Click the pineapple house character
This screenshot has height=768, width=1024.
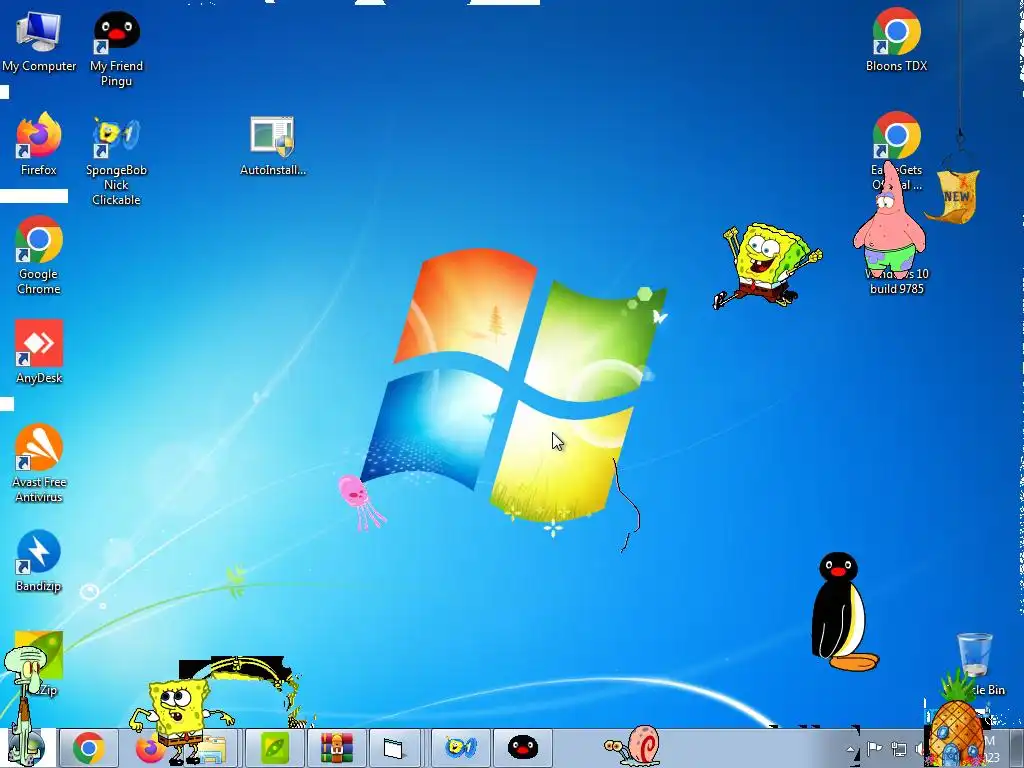click(x=957, y=726)
